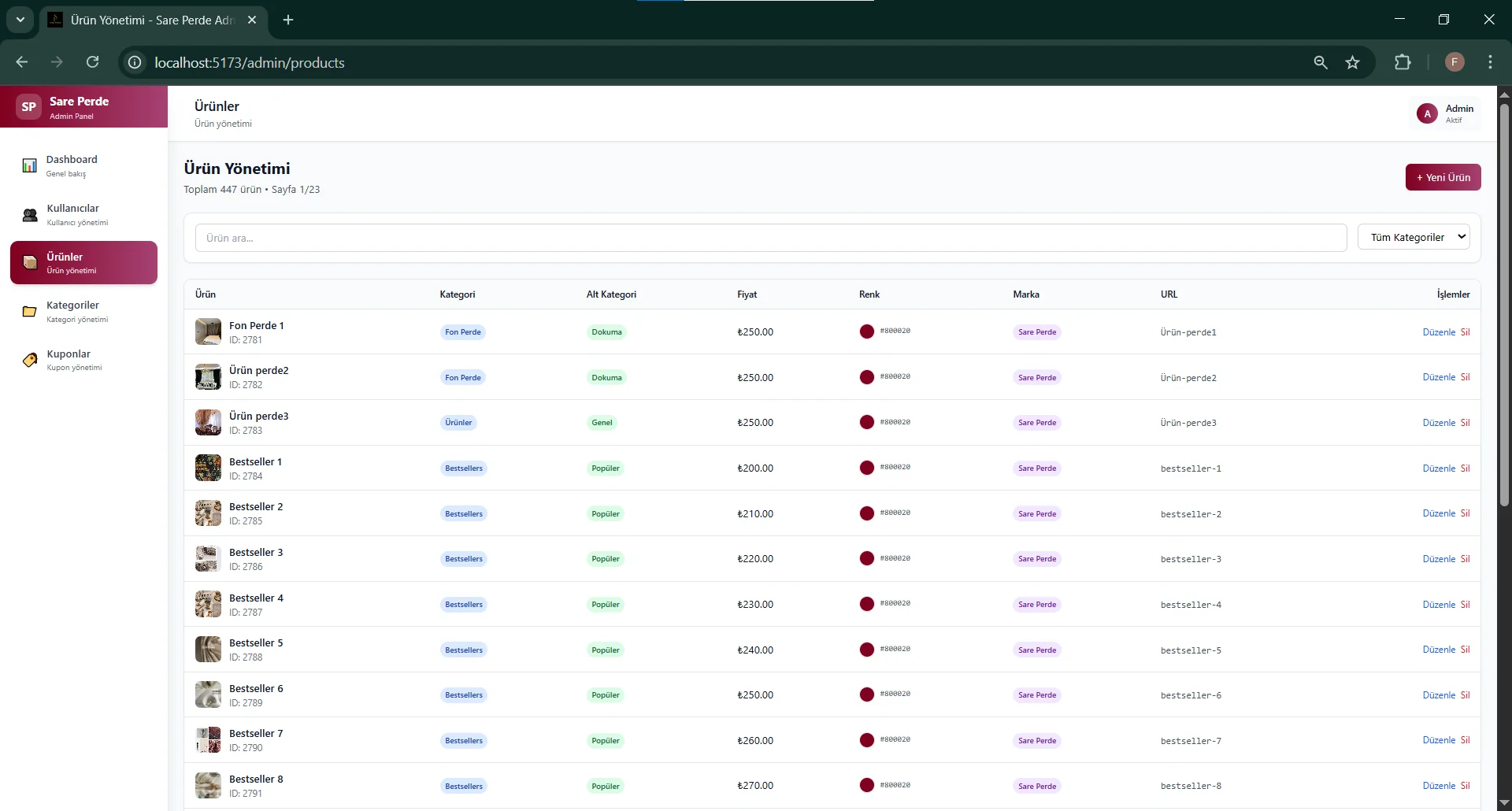The width and height of the screenshot is (1512, 811).
Task: Go to the Ürünler sidebar menu item
Action: coord(83,263)
